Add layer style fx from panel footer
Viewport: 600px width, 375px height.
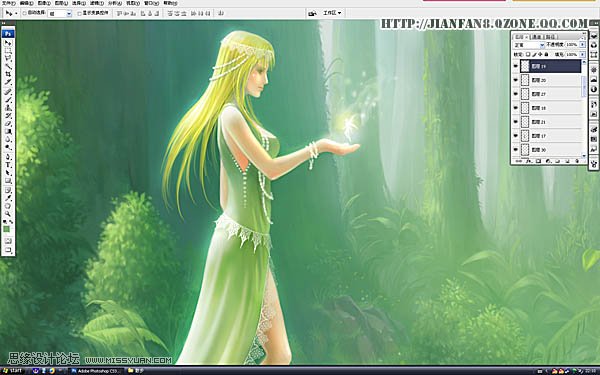[528, 161]
